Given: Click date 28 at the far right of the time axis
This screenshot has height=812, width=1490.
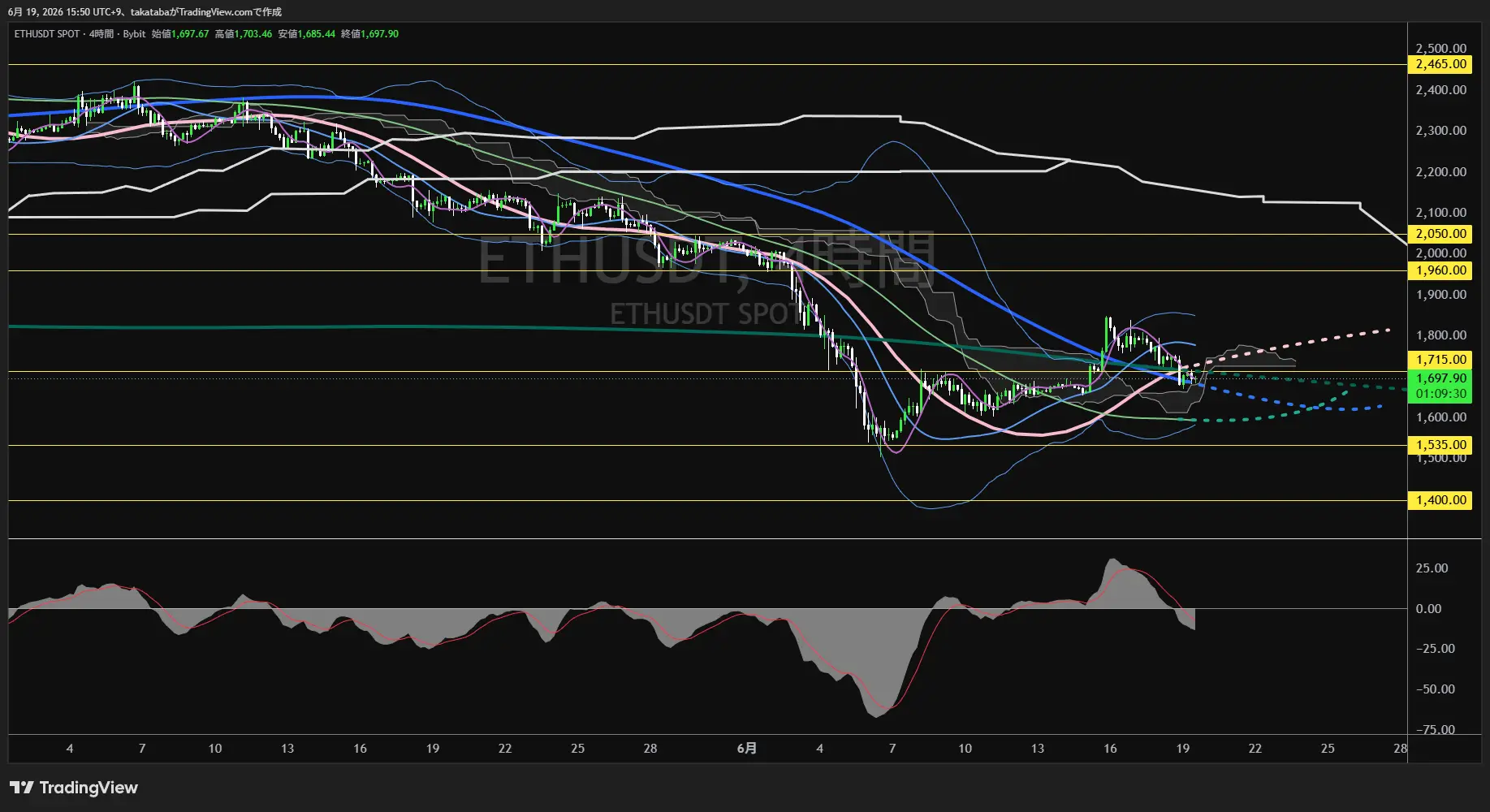Looking at the screenshot, I should (1400, 749).
